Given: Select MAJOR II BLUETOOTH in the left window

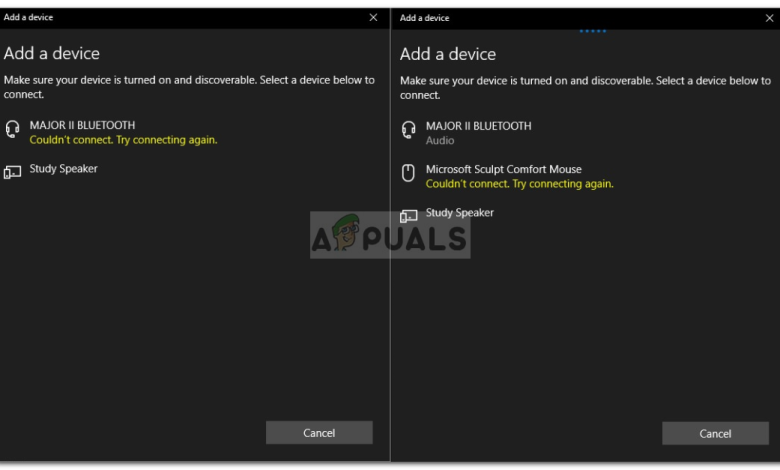Looking at the screenshot, I should pos(82,125).
